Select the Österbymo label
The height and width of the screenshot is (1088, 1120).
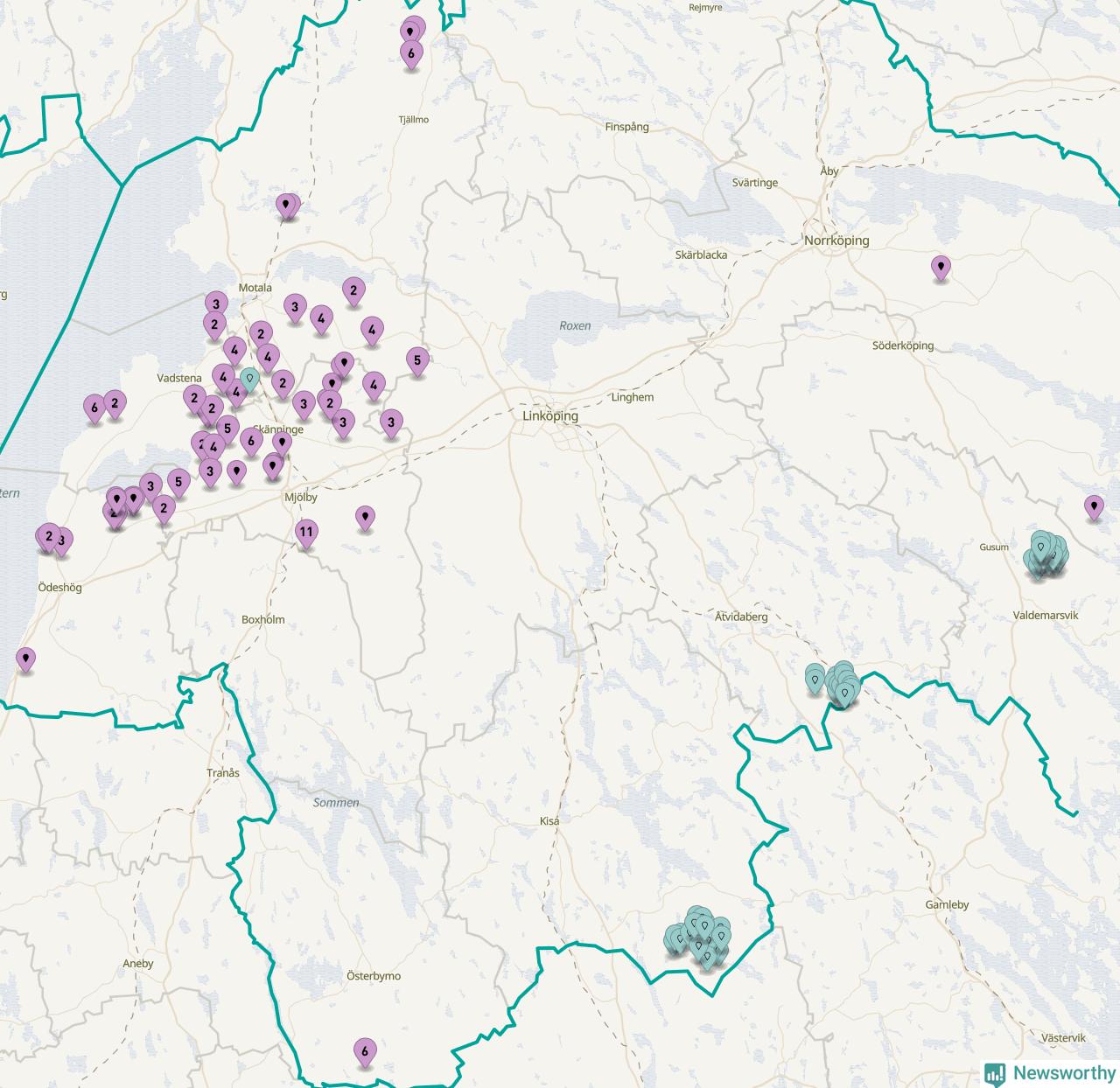pos(374,976)
